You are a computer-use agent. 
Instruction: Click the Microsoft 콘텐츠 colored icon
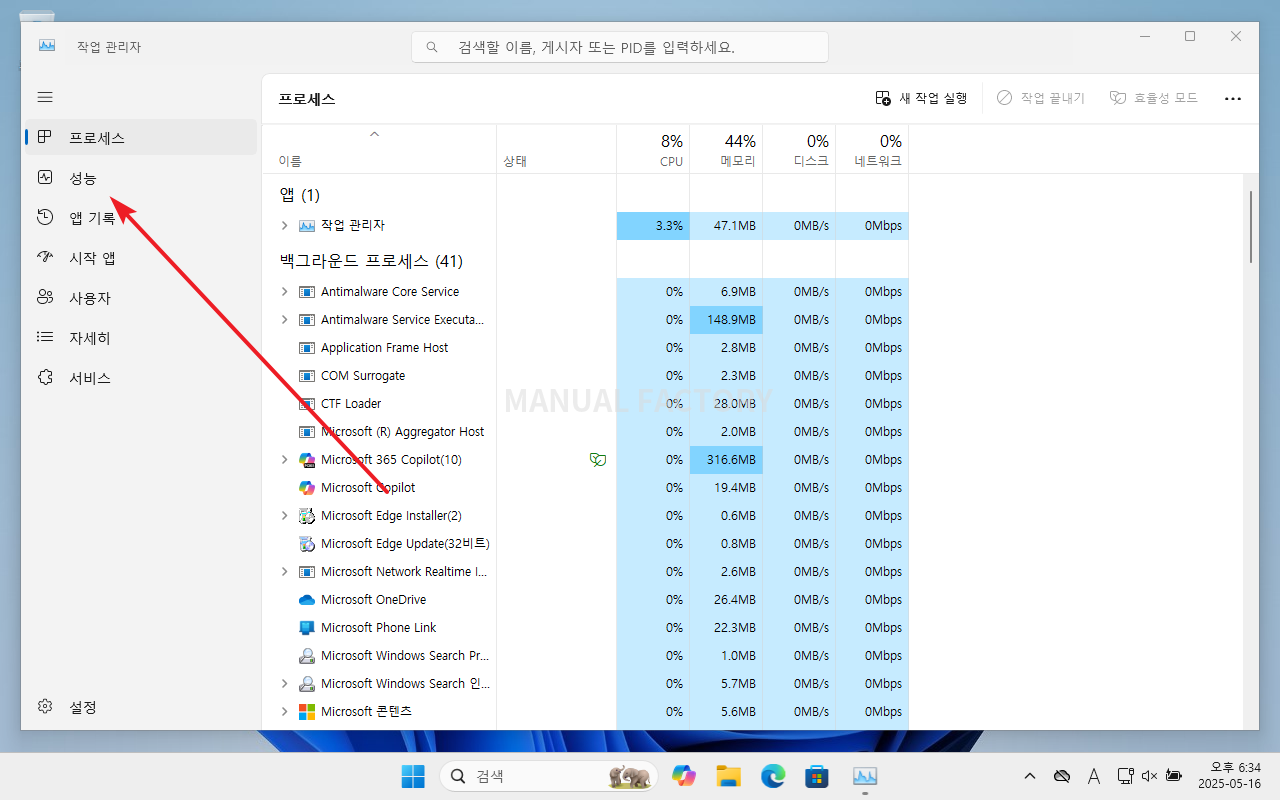(x=307, y=712)
